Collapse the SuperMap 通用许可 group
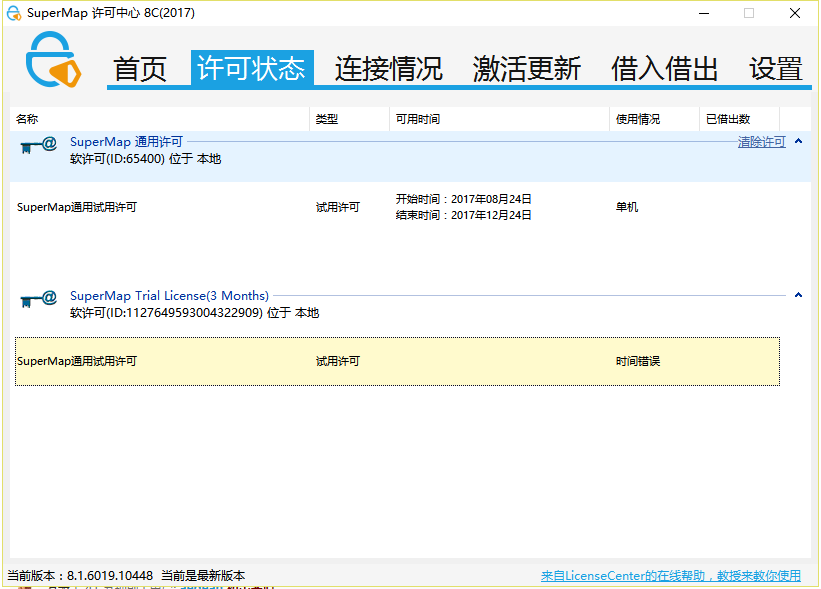 [x=798, y=141]
